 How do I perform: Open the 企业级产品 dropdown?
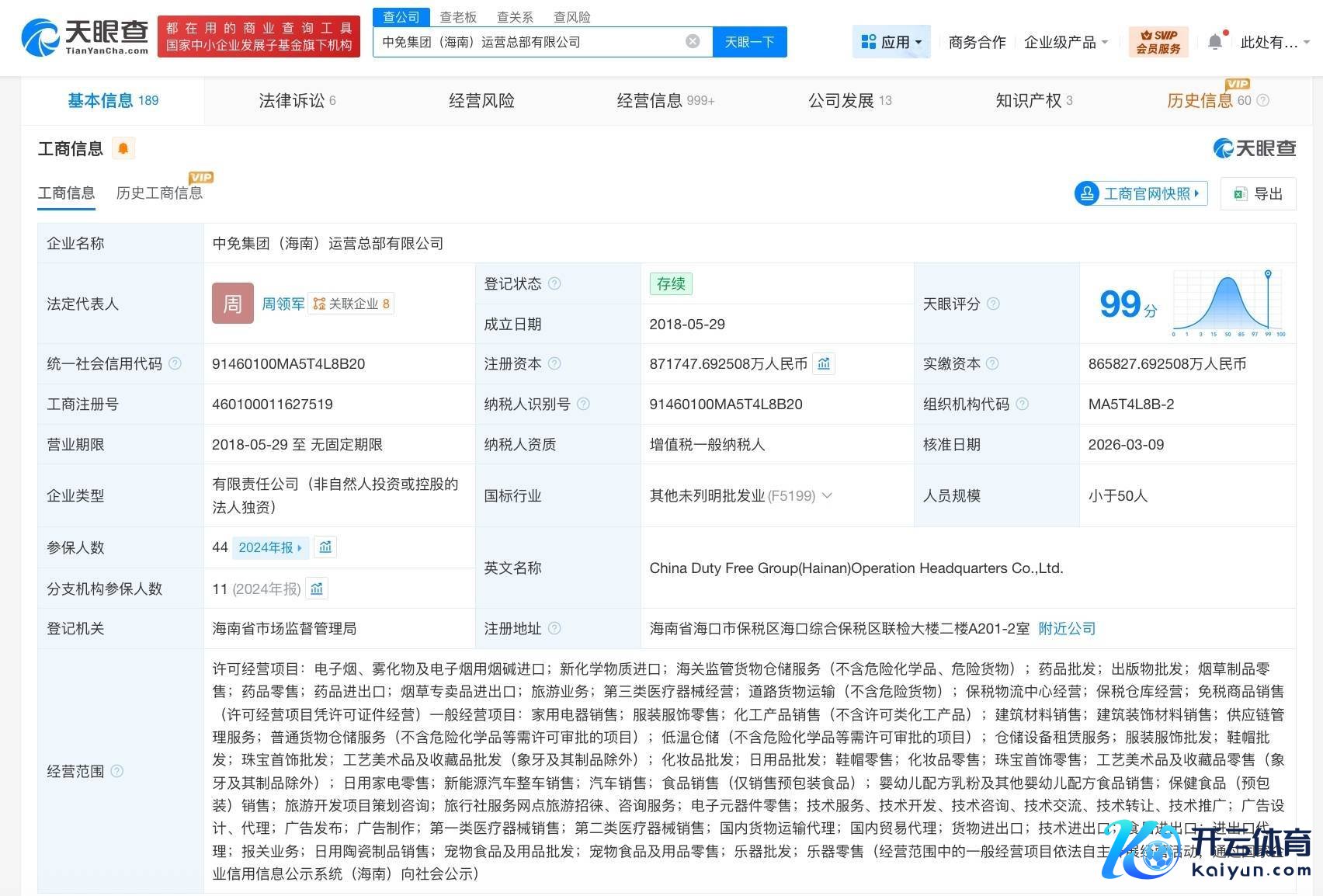[x=1065, y=42]
